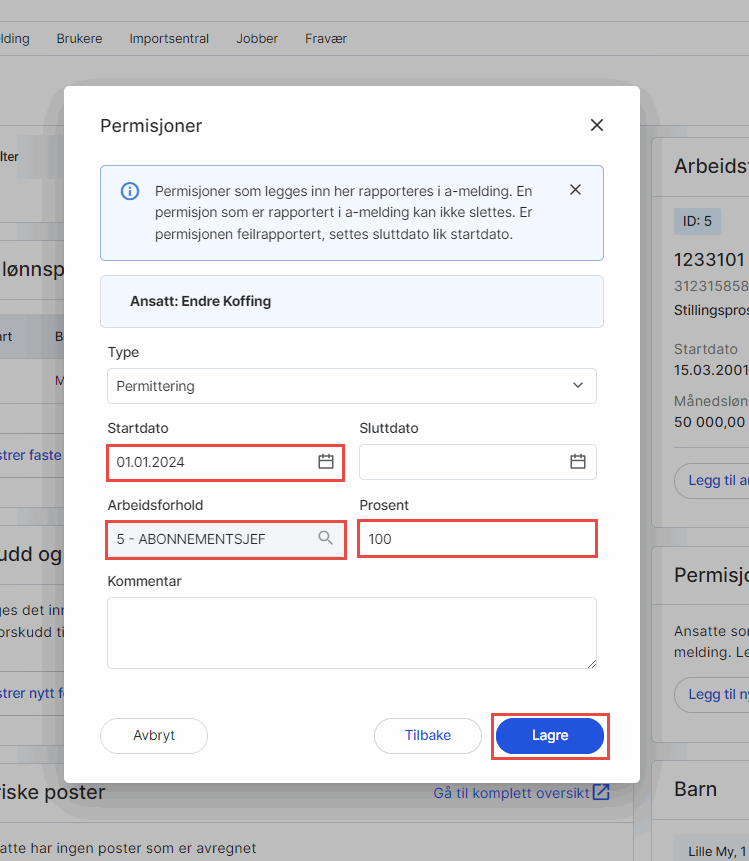
Task: Cancel with the Avbryt button
Action: pos(154,735)
